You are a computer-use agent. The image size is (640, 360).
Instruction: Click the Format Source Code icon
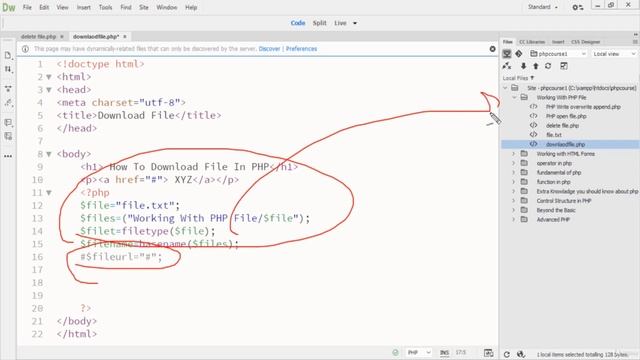[x=8, y=103]
